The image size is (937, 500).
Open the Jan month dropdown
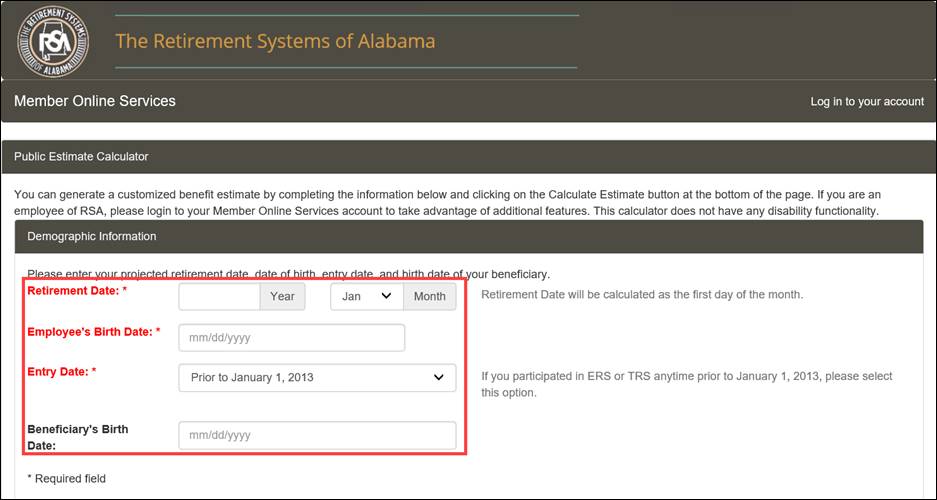(366, 297)
